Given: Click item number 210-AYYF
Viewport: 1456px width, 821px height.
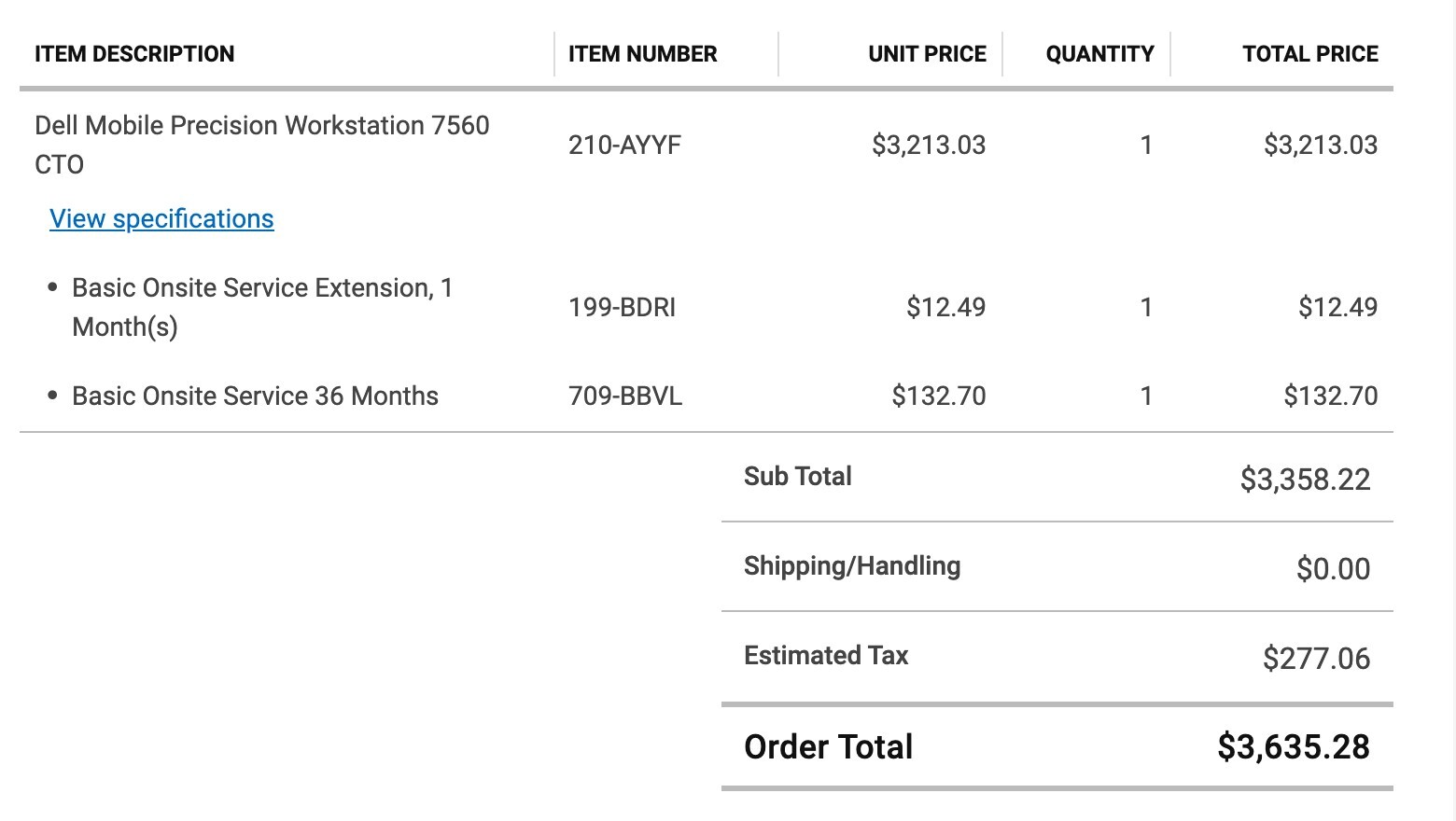Looking at the screenshot, I should [x=624, y=145].
